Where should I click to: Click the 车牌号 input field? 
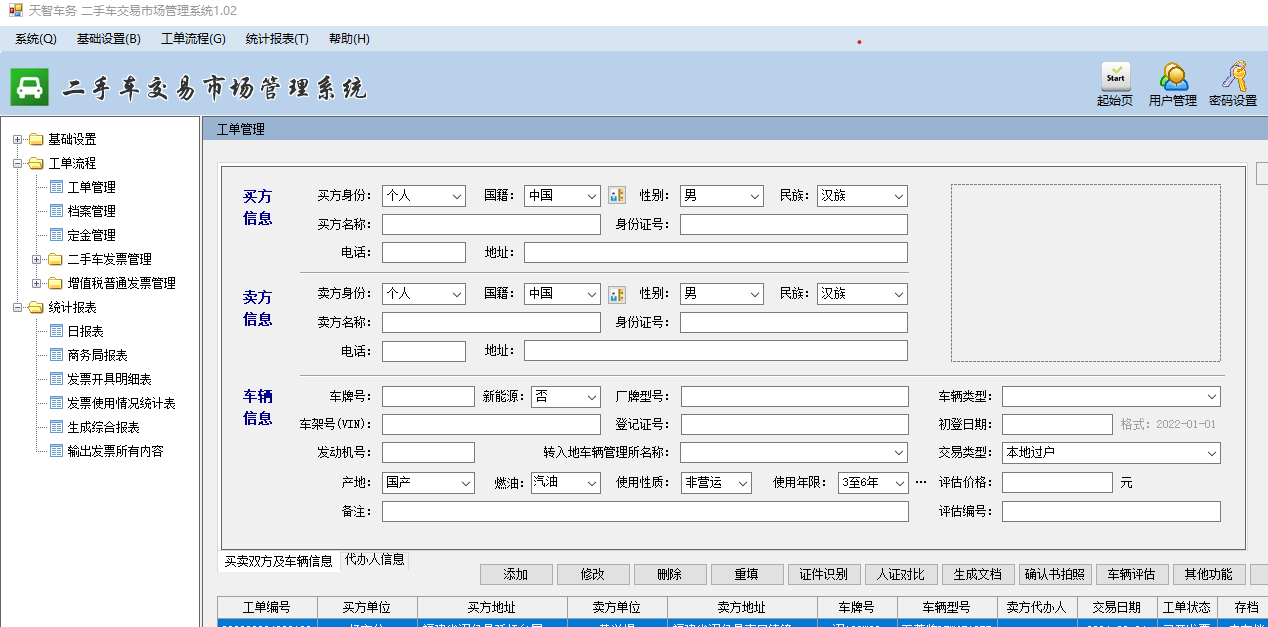pyautogui.click(x=428, y=397)
